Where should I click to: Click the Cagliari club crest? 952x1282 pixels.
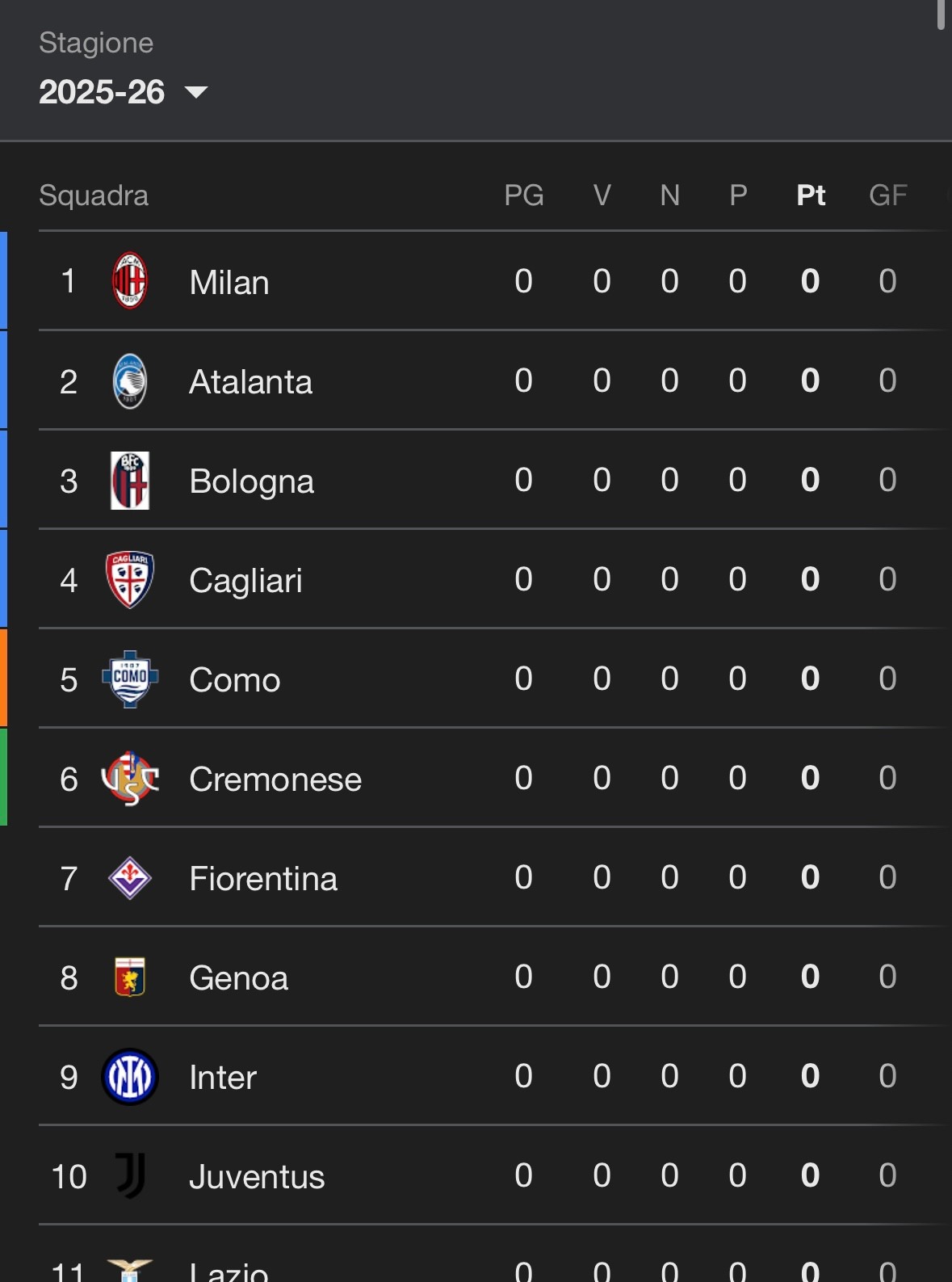point(129,580)
